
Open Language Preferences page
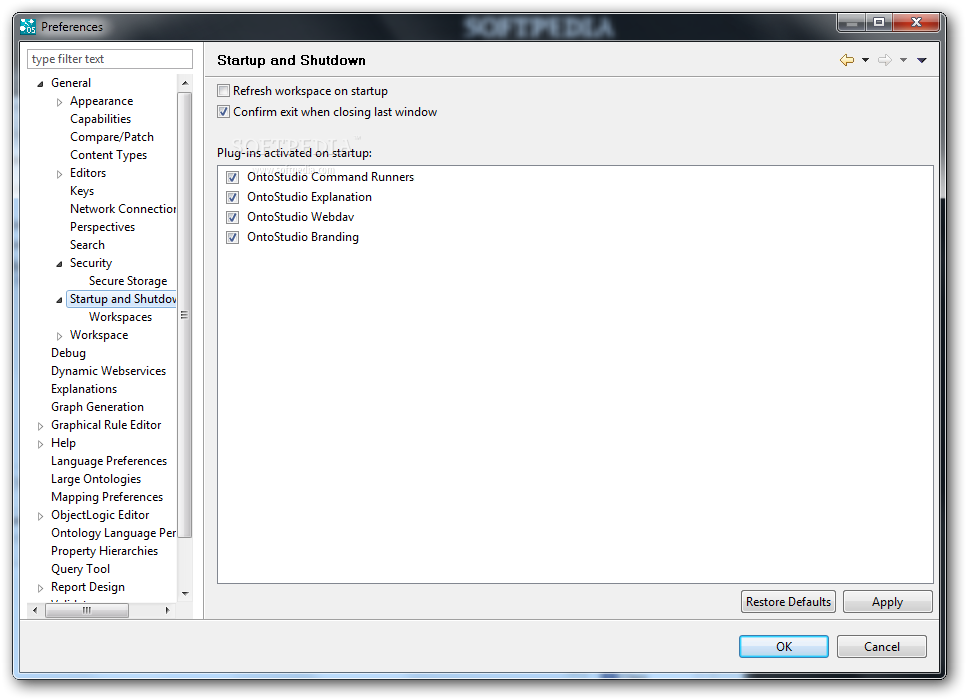tap(109, 461)
